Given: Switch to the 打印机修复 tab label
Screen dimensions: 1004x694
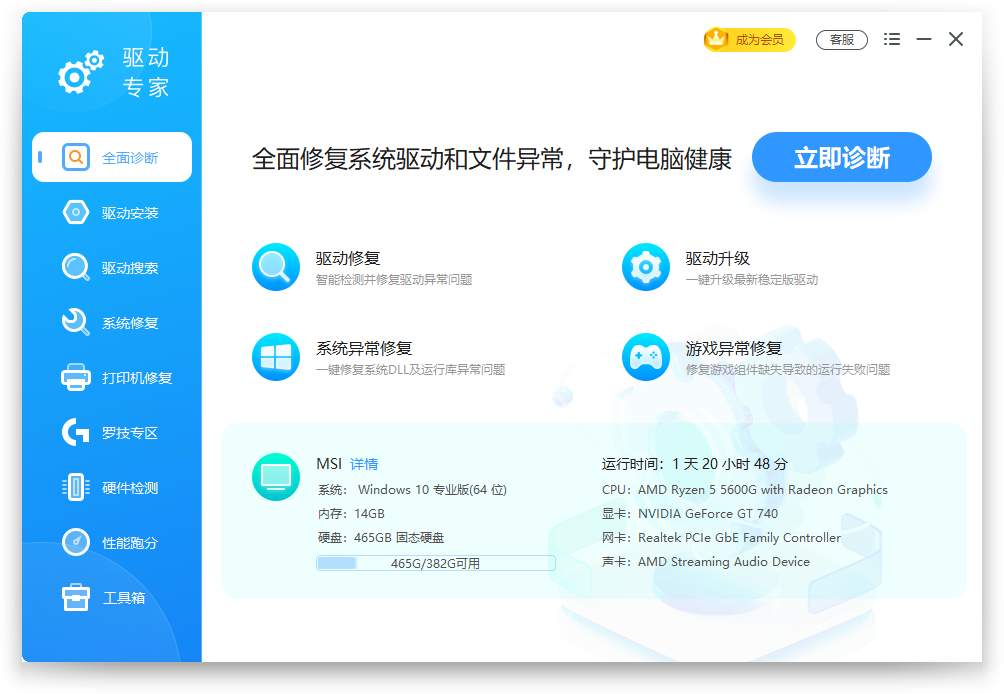Looking at the screenshot, I should [x=137, y=378].
